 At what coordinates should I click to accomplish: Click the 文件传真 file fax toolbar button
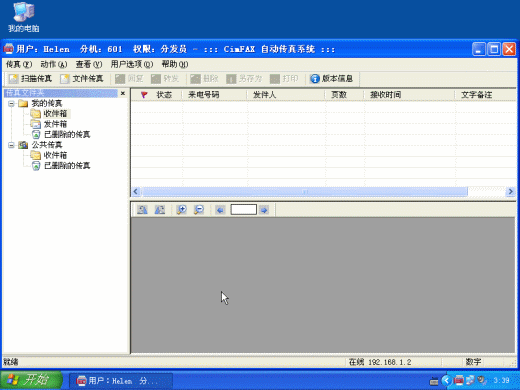click(x=82, y=79)
